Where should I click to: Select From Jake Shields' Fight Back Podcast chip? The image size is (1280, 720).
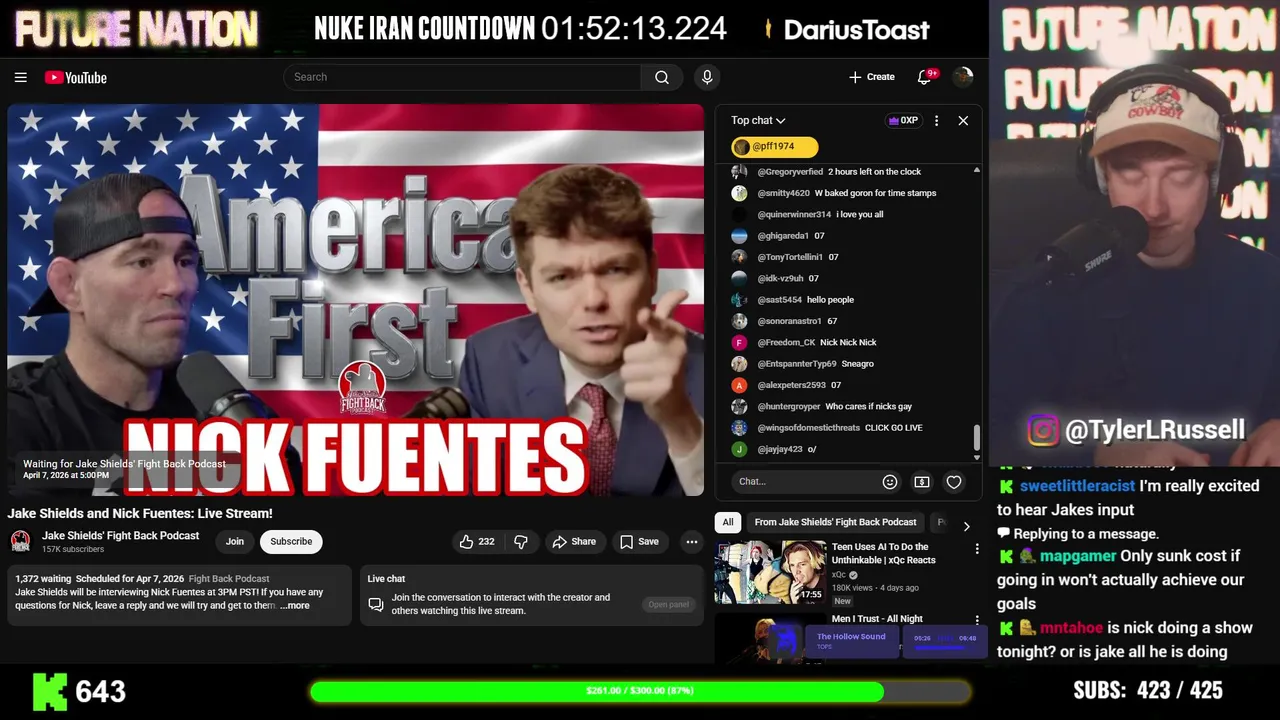[835, 522]
